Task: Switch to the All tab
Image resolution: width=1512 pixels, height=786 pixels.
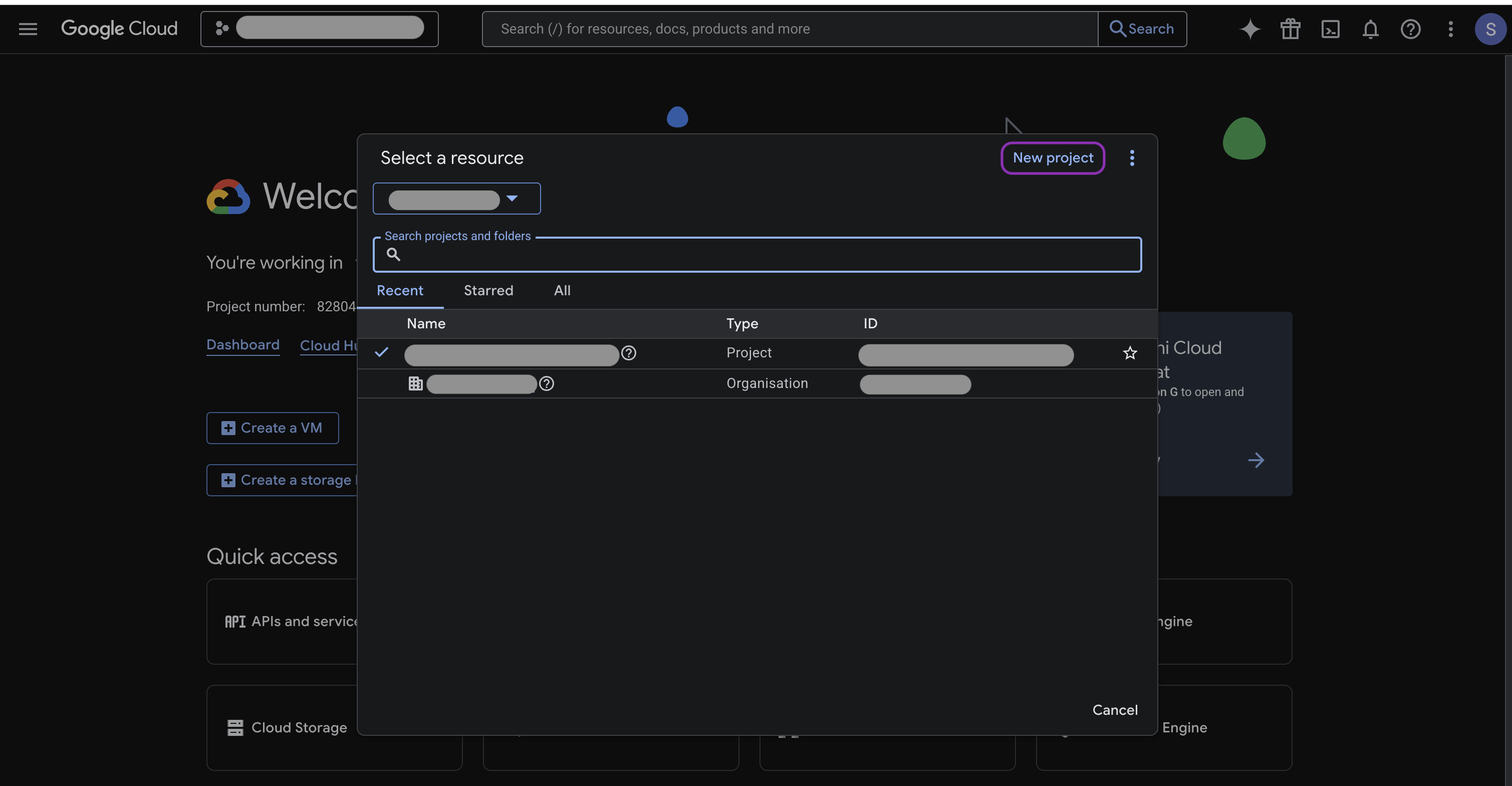Action: click(562, 290)
